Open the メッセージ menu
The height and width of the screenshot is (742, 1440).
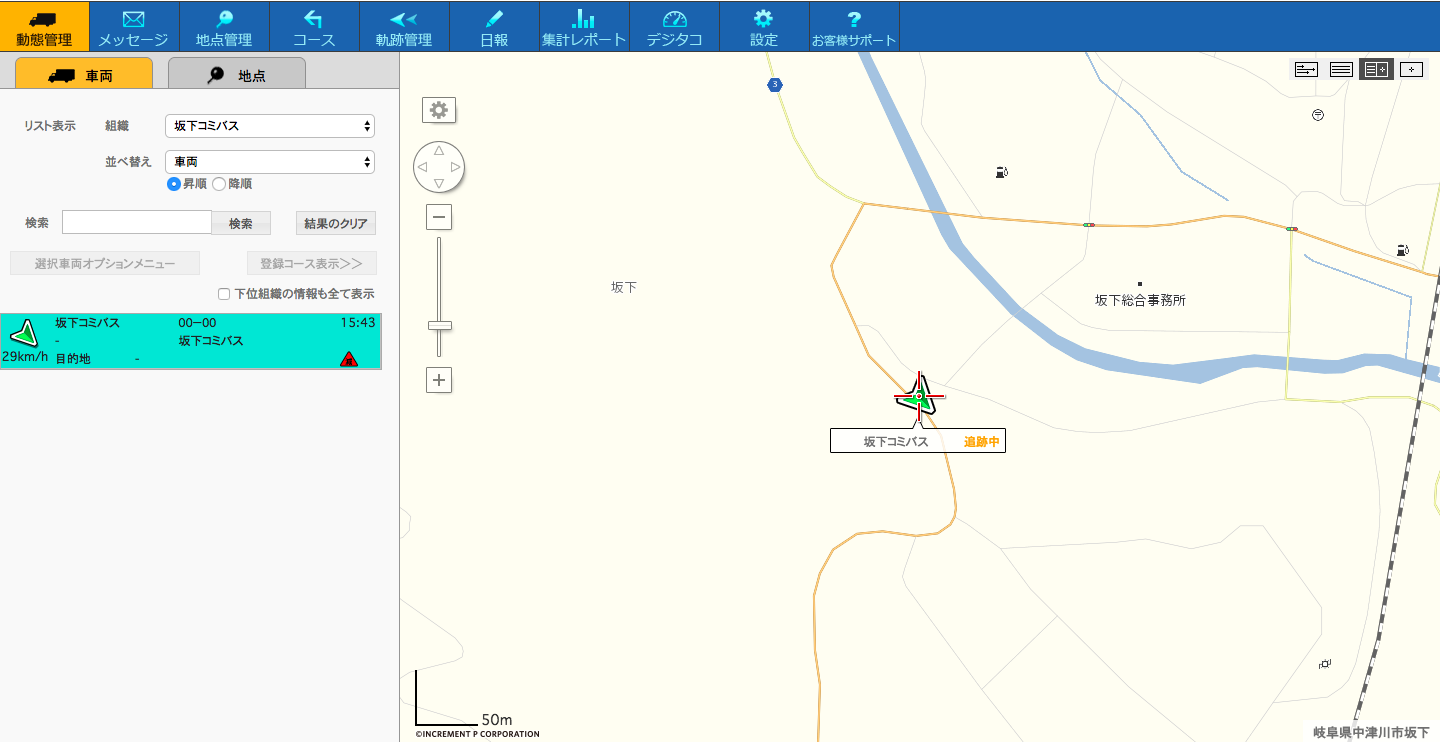[x=134, y=26]
